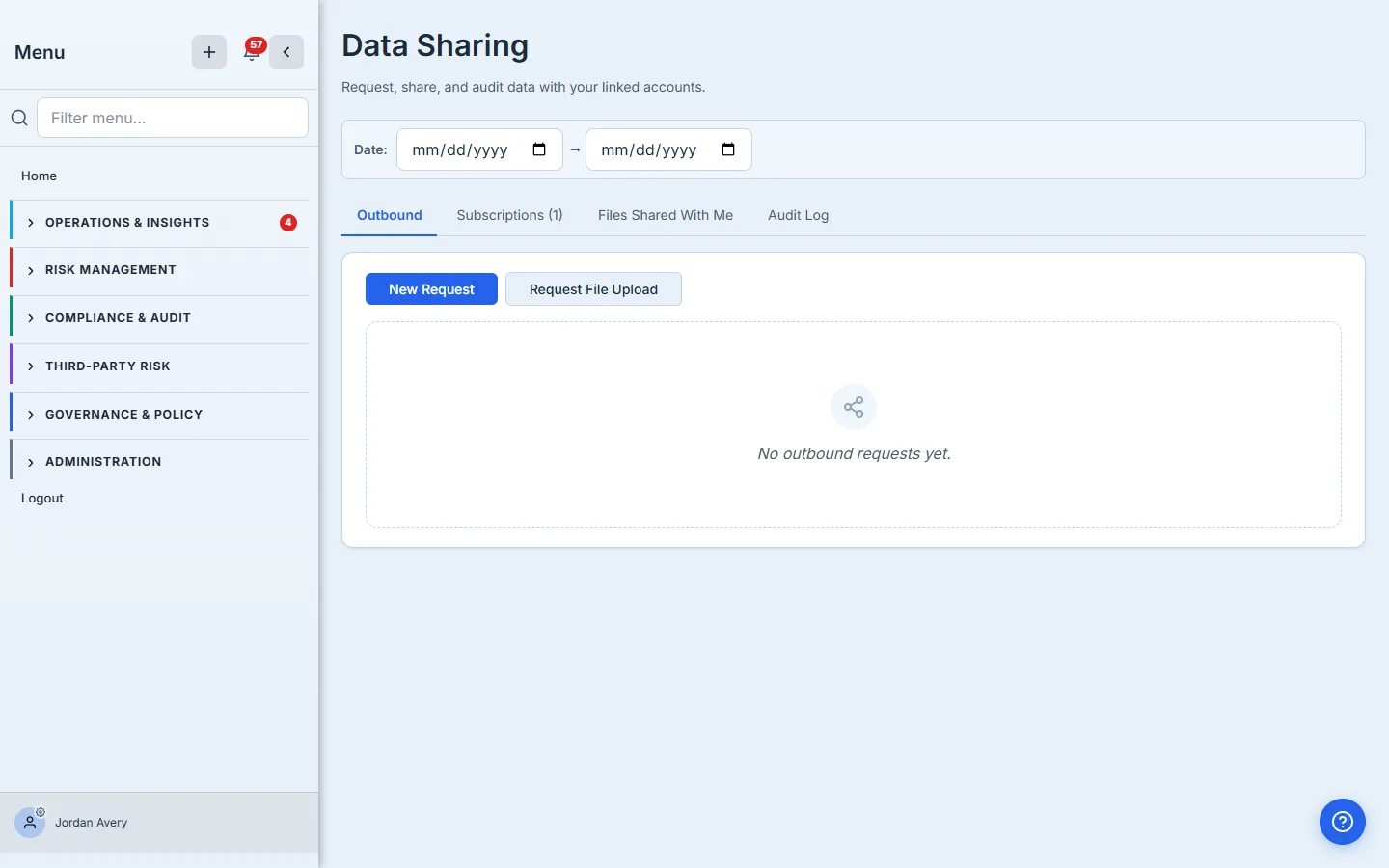The image size is (1389, 868).
Task: Click the start date mm/dd/yyyy field
Action: pos(479,149)
